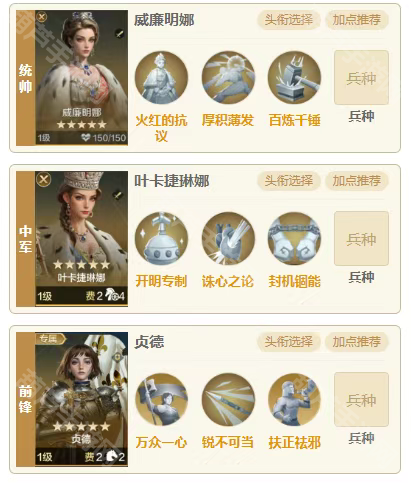411x483 pixels.
Task: Open 加点推荐 for 威廉明娜
Action: 357,20
